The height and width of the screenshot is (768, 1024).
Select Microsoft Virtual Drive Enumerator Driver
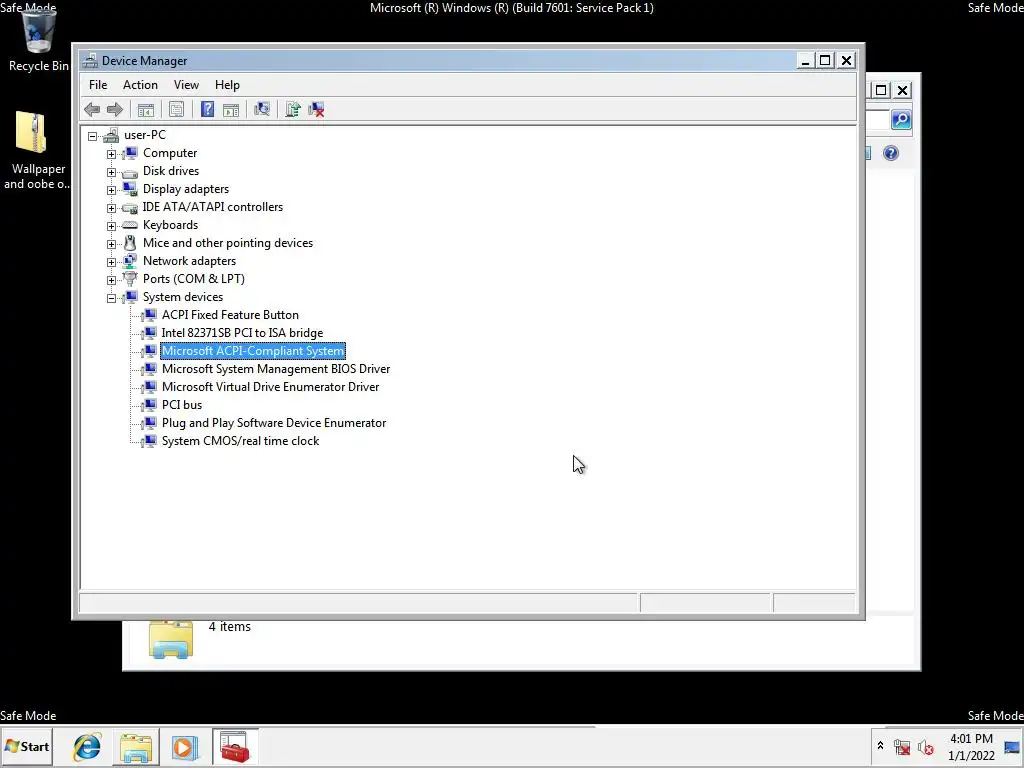(270, 387)
